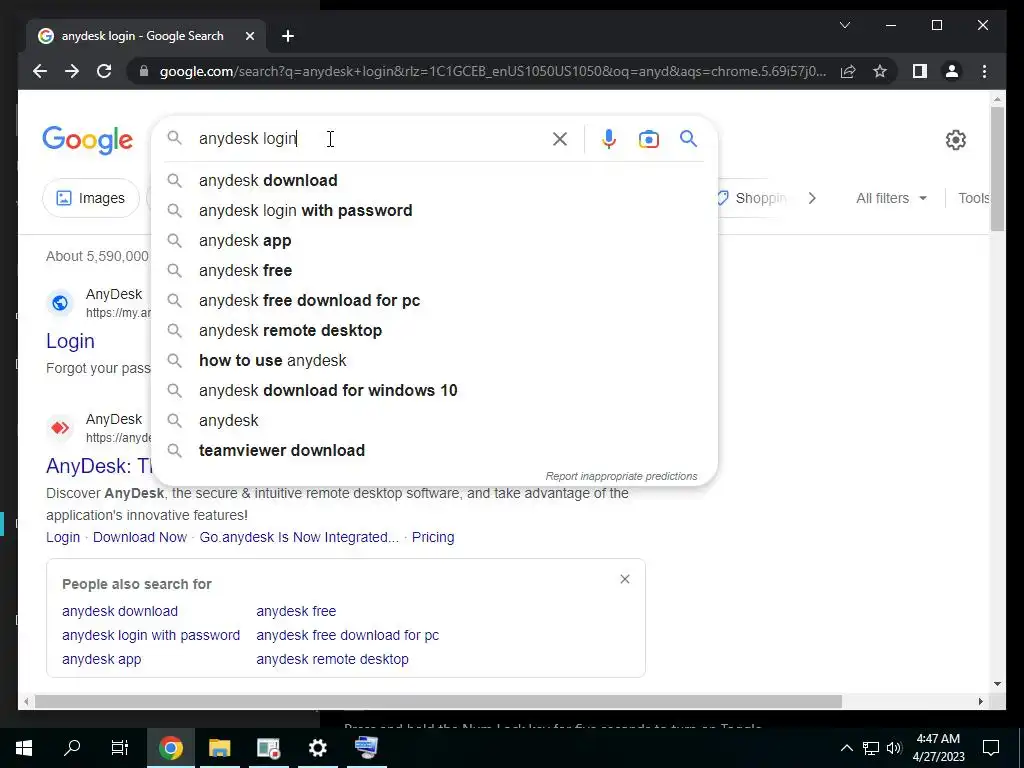The width and height of the screenshot is (1024, 768).
Task: Follow related search anydesk free download for pc
Action: (x=347, y=635)
